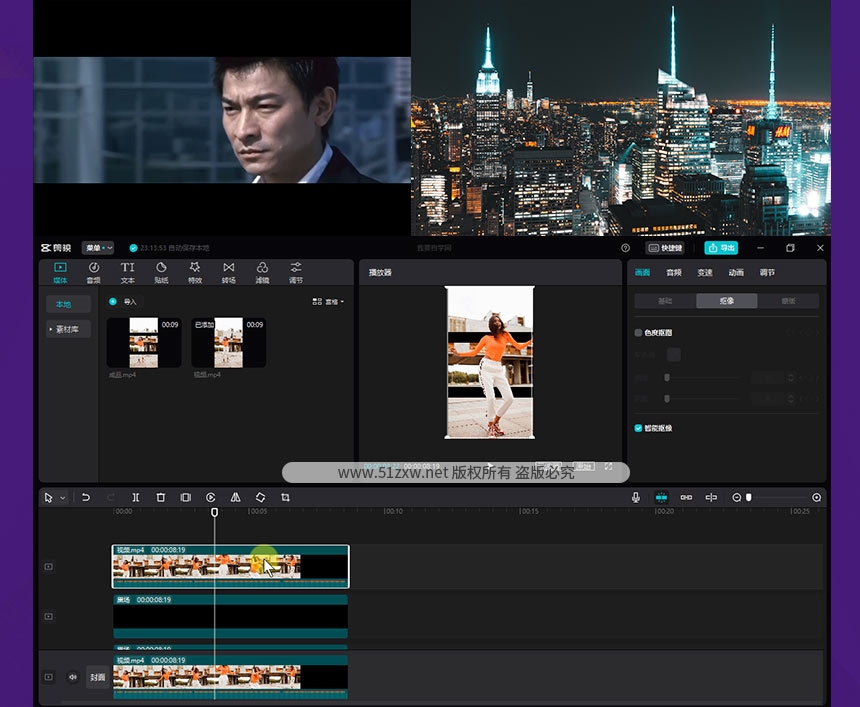Uncheck the 智能抠像 smart cutout checkbox
Viewport: 860px width, 707px height.
click(x=639, y=428)
